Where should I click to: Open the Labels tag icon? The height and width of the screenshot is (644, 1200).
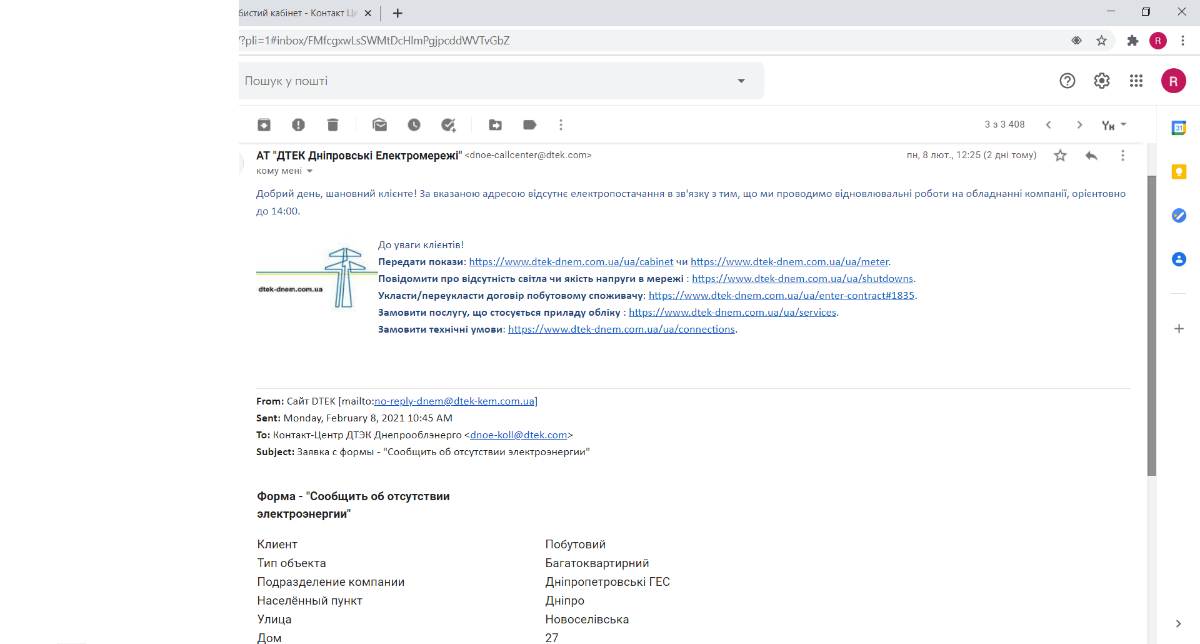pyautogui.click(x=530, y=125)
